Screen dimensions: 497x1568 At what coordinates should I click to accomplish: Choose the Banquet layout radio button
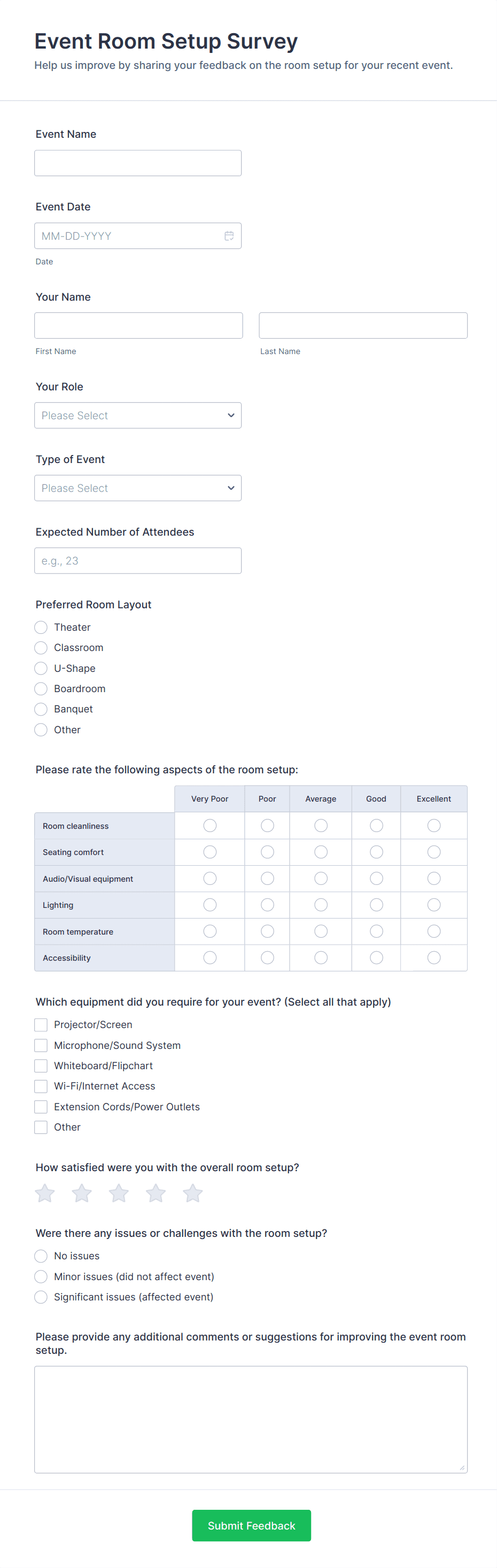[41, 709]
